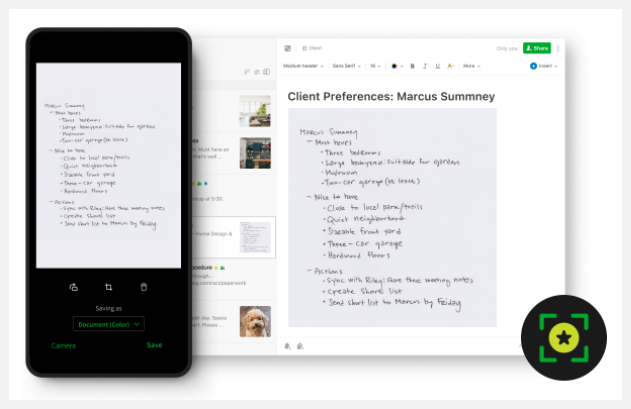Toggle underline formatting
Viewport: 631px width, 409px height.
(x=437, y=66)
